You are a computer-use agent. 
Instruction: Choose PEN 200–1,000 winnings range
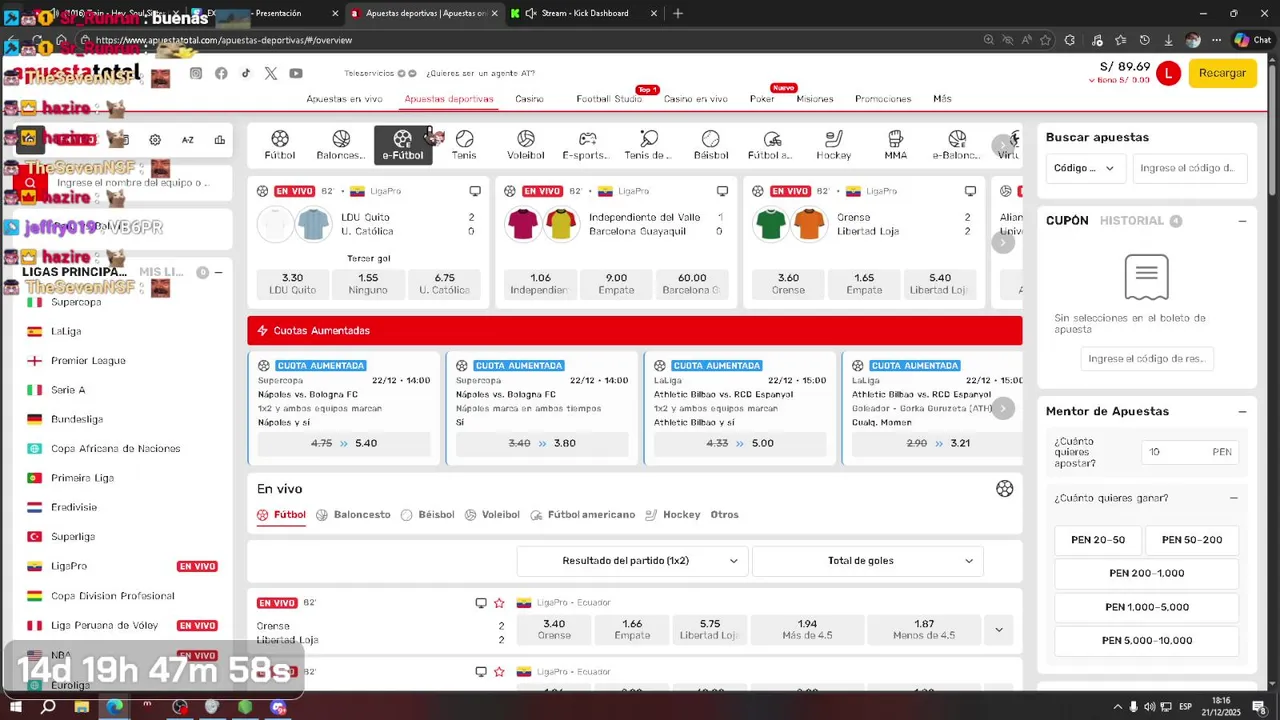(1147, 574)
